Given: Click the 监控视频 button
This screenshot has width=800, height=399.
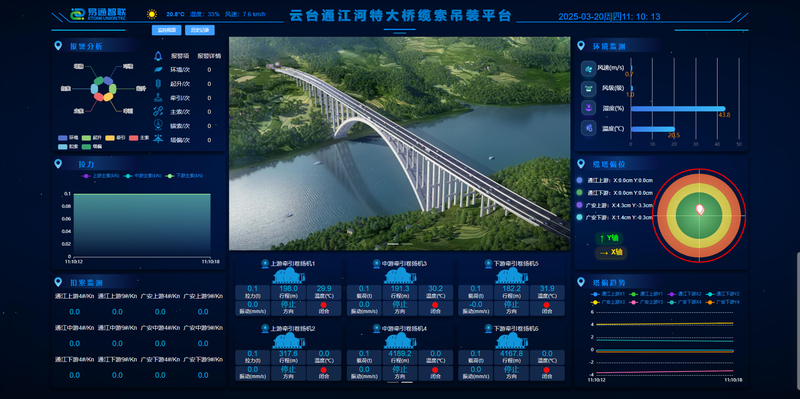Looking at the screenshot, I should [166, 30].
